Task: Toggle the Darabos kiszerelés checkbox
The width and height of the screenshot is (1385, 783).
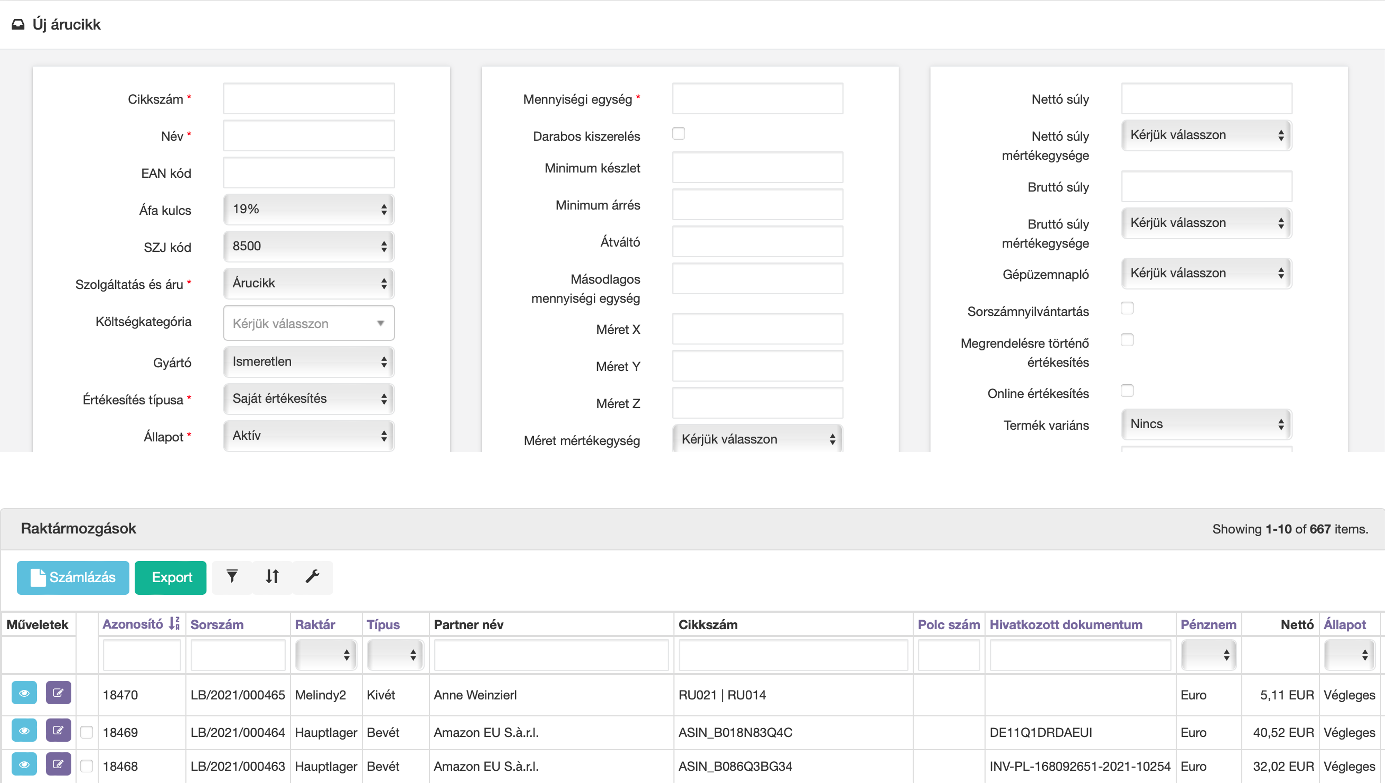Action: click(x=679, y=133)
